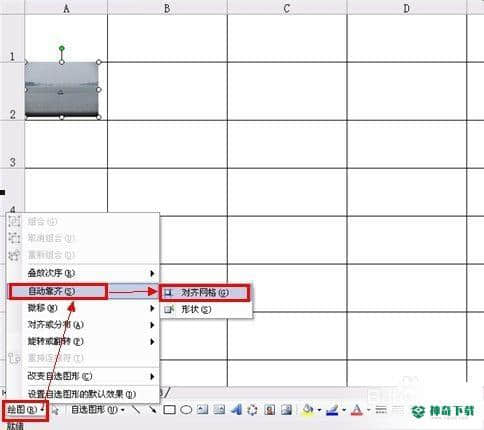Expand the 旋转或翻转 submenu
This screenshot has width=484, height=430.
(83, 341)
